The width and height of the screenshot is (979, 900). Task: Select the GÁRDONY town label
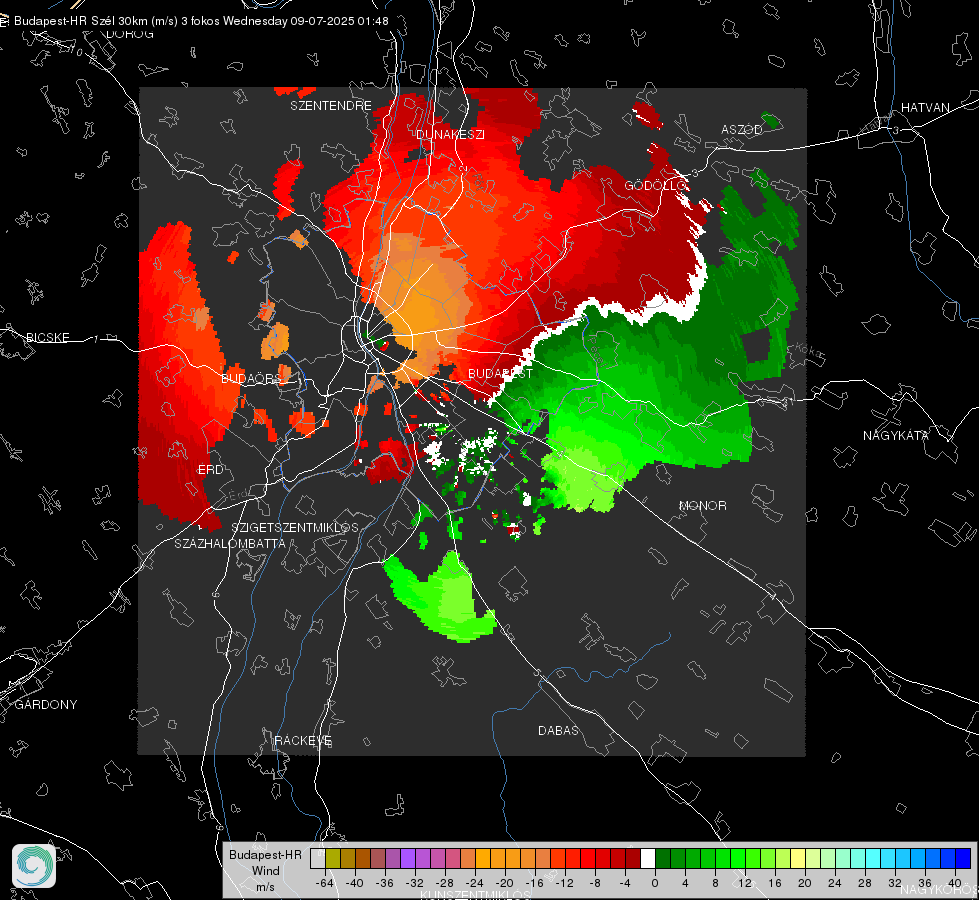tap(46, 705)
